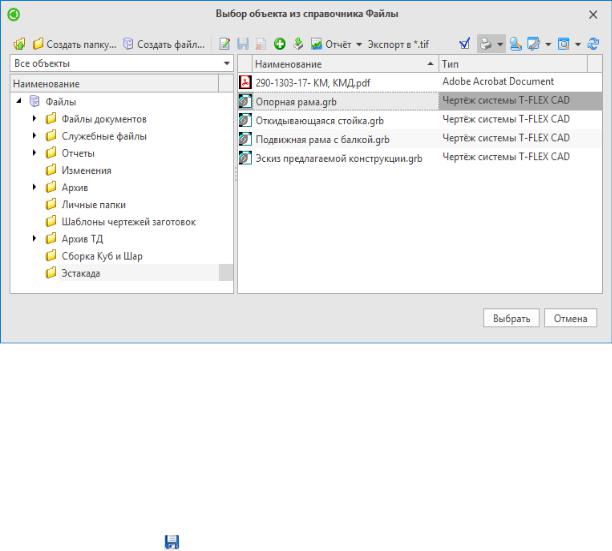Click the Отмена button
612x551 pixels.
pos(571,318)
